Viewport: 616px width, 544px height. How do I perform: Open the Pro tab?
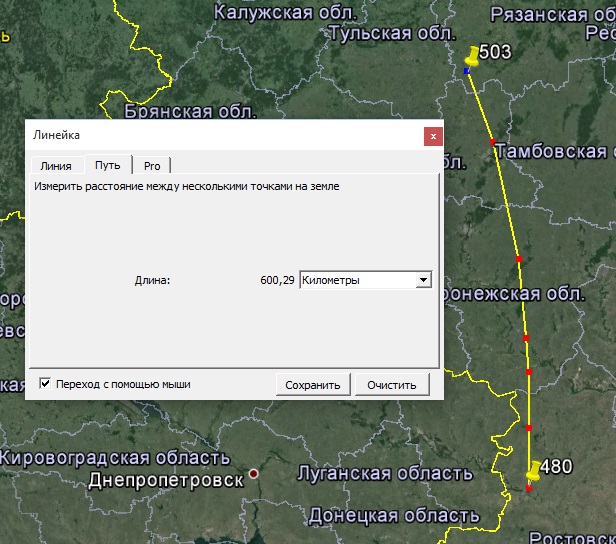click(x=152, y=166)
